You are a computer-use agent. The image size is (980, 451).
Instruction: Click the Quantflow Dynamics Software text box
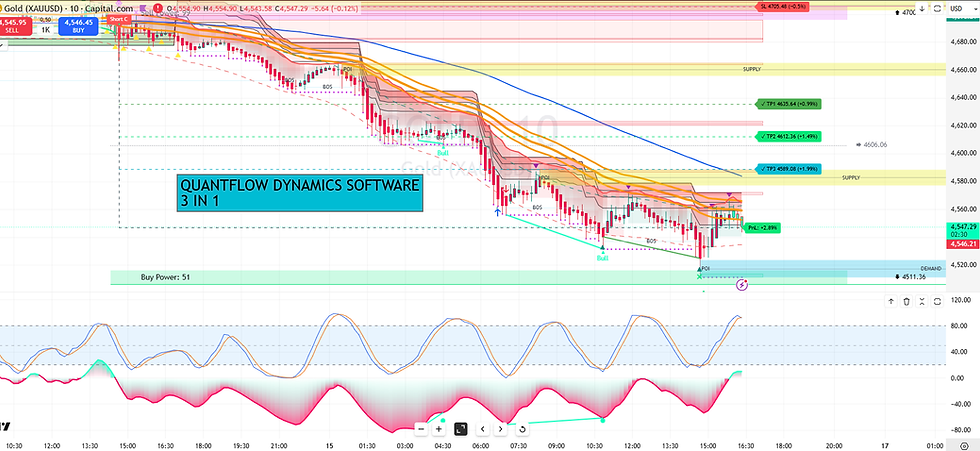pyautogui.click(x=300, y=192)
